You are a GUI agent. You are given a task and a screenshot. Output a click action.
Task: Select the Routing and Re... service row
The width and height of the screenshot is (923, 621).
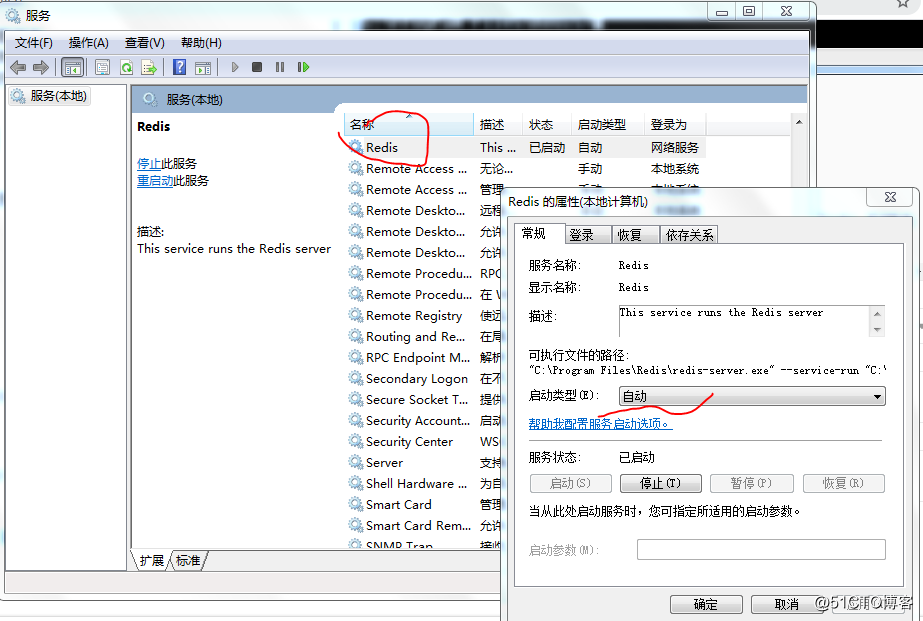[x=423, y=336]
